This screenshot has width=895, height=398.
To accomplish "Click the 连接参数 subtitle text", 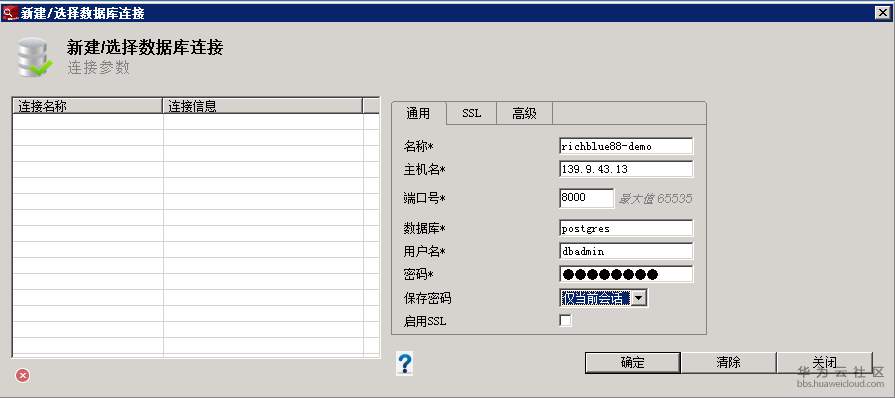I will [99, 67].
